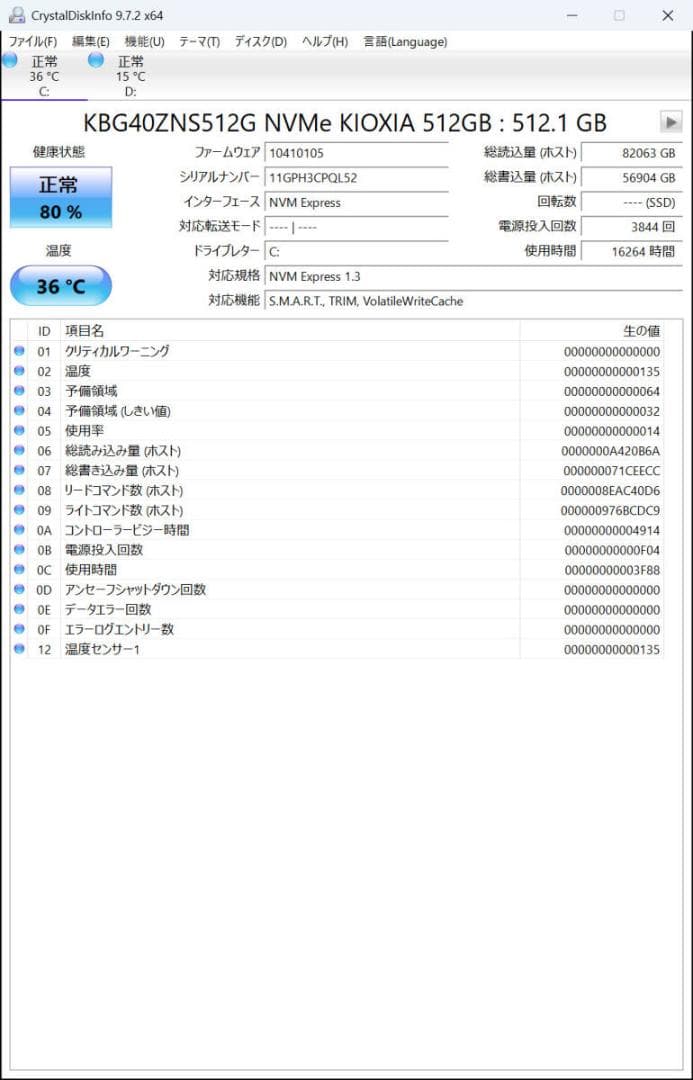Click status orb for ID 09 ライトコマンド数
The height and width of the screenshot is (1080, 693).
click(x=19, y=510)
